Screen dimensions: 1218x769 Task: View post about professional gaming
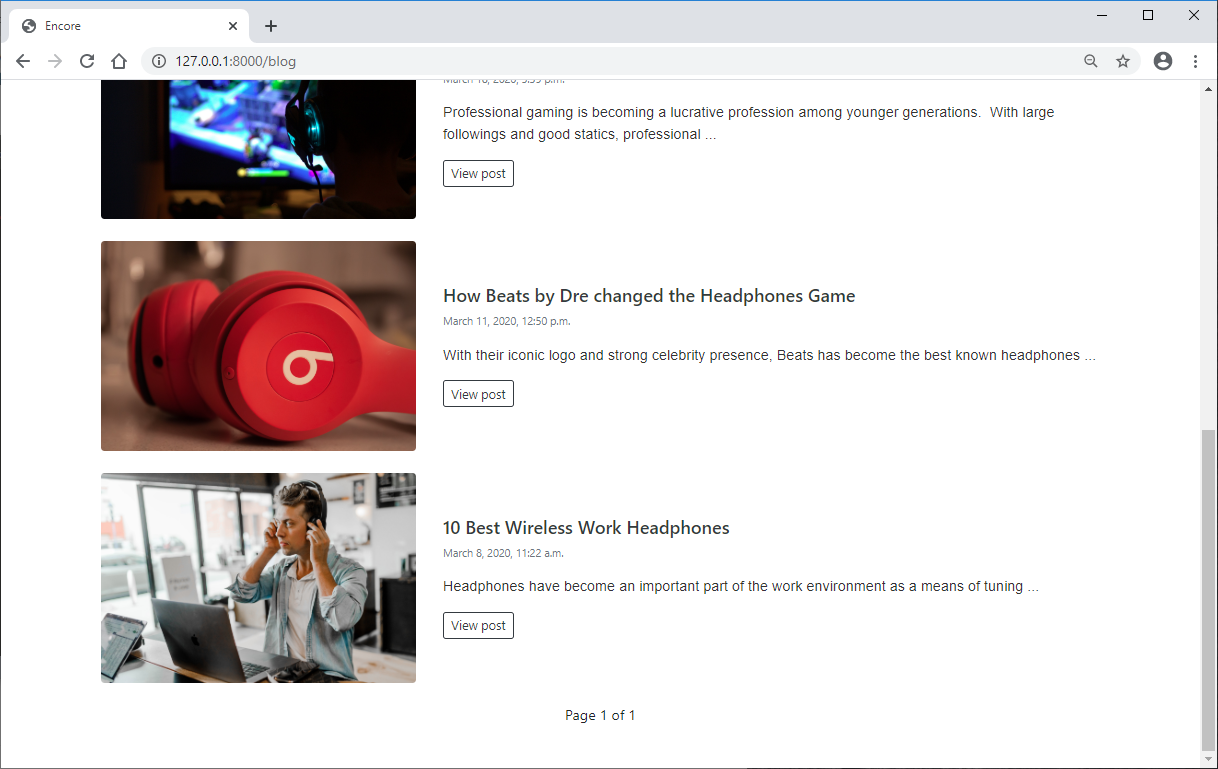tap(478, 173)
